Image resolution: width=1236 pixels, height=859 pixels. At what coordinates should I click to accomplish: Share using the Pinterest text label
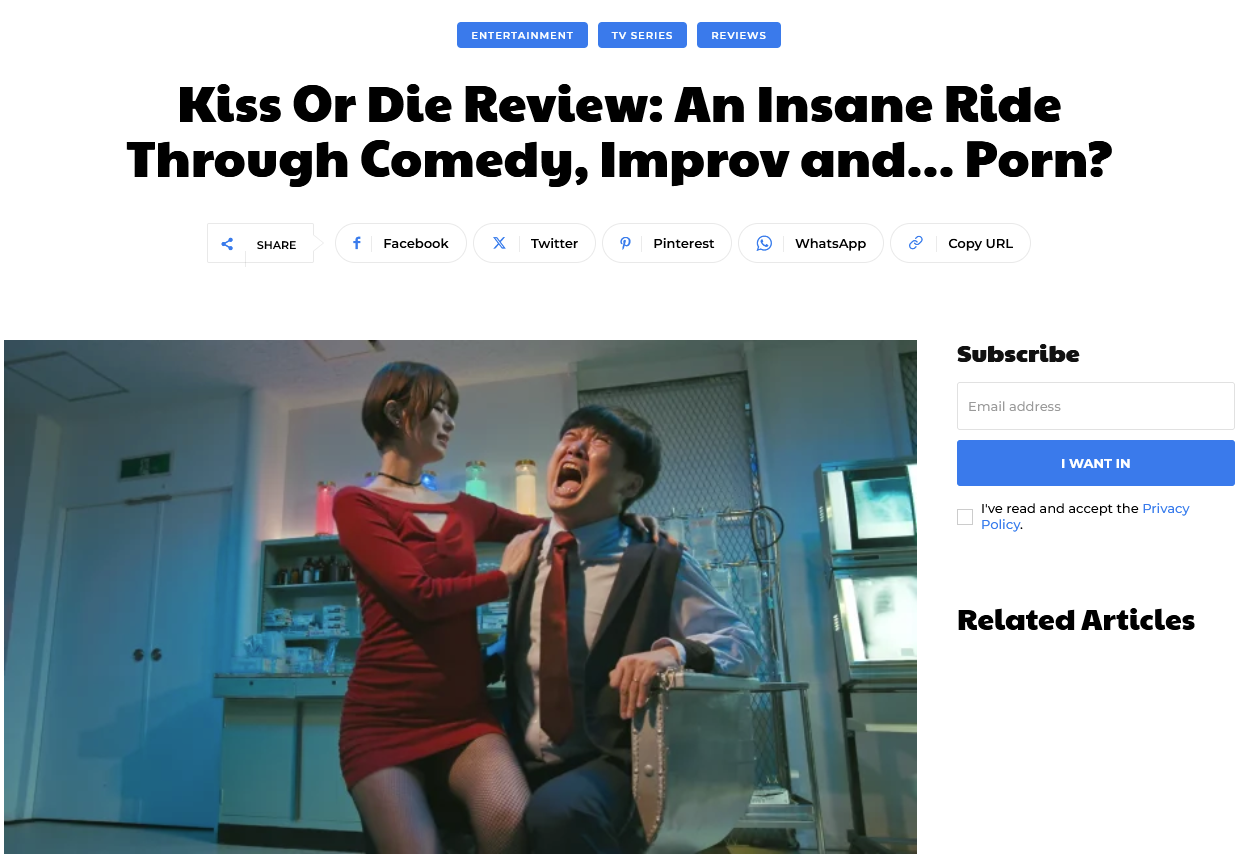click(683, 243)
